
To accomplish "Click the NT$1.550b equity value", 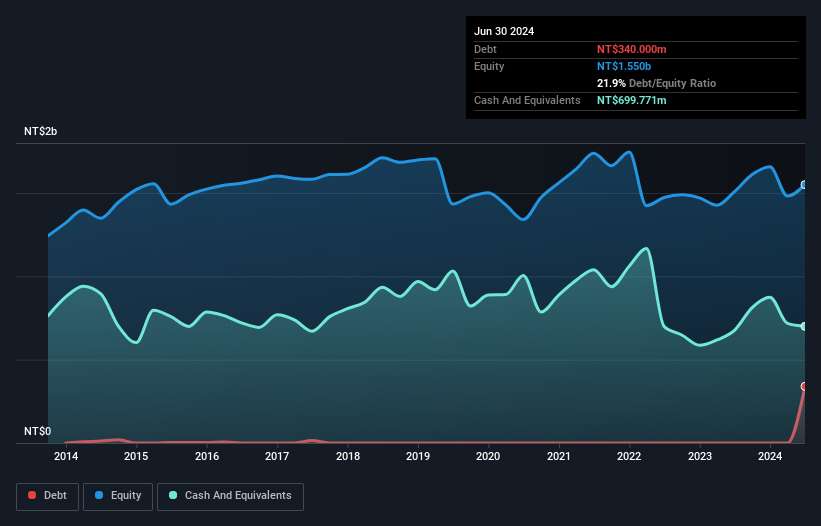I will (x=624, y=66).
